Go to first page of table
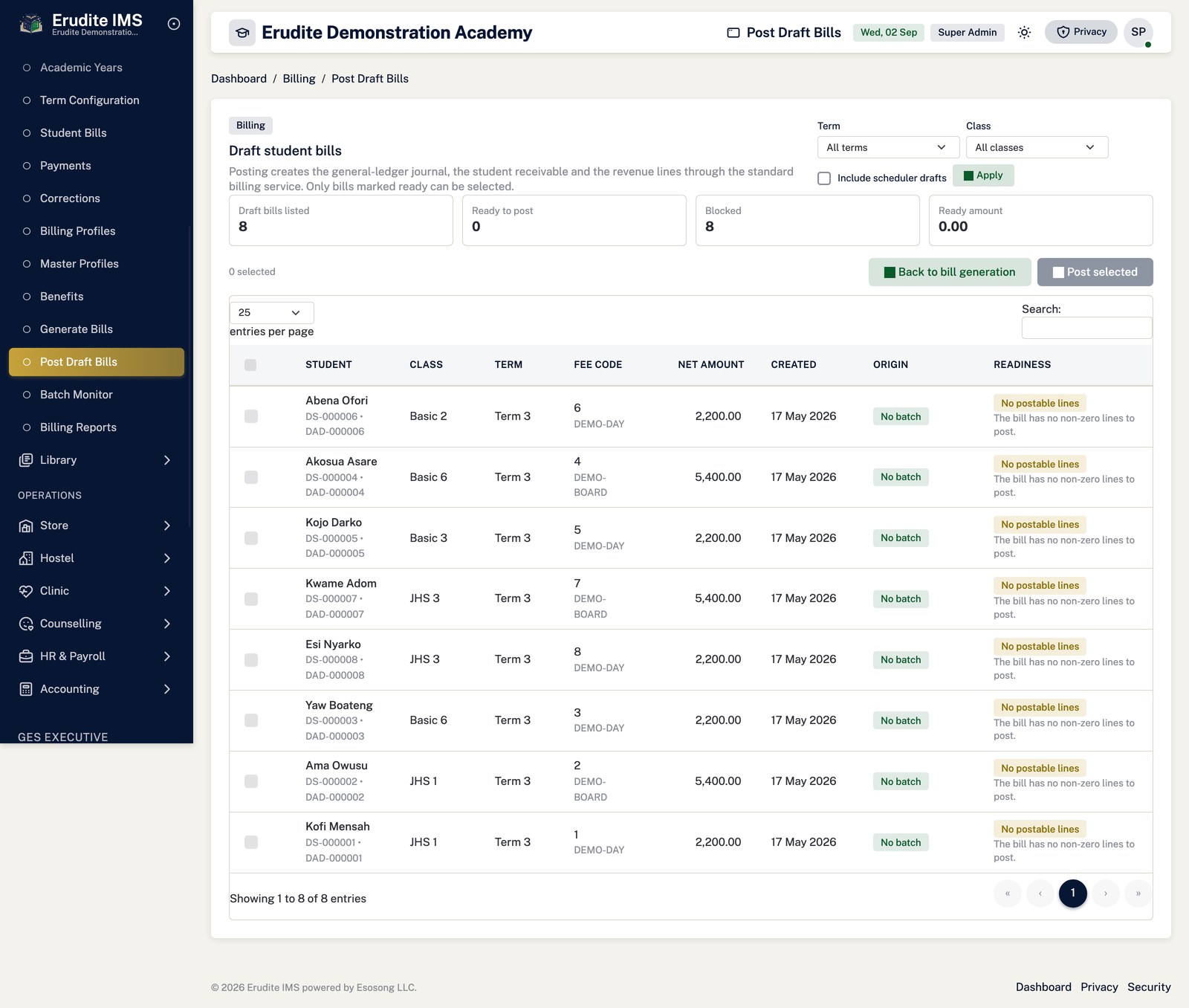The width and height of the screenshot is (1189, 1008). click(1008, 894)
